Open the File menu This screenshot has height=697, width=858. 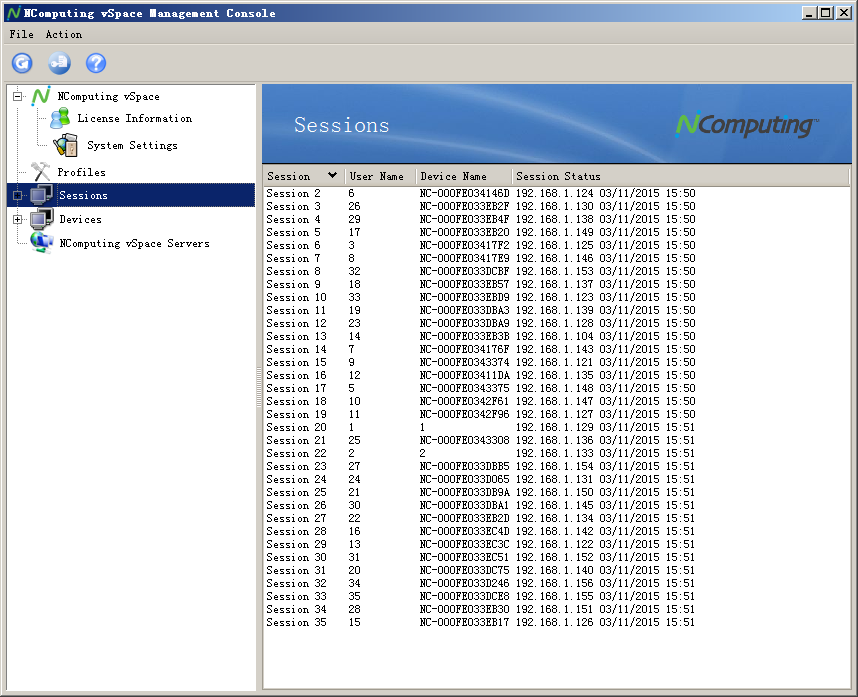[21, 34]
